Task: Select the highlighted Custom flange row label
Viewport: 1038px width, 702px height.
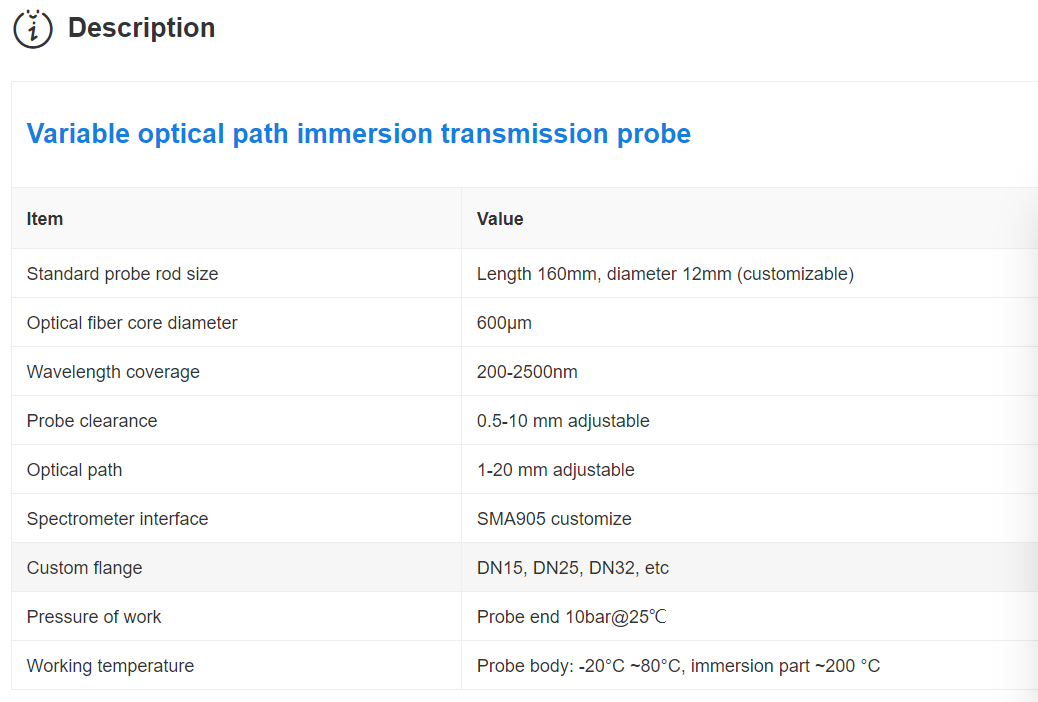Action: pyautogui.click(x=84, y=568)
